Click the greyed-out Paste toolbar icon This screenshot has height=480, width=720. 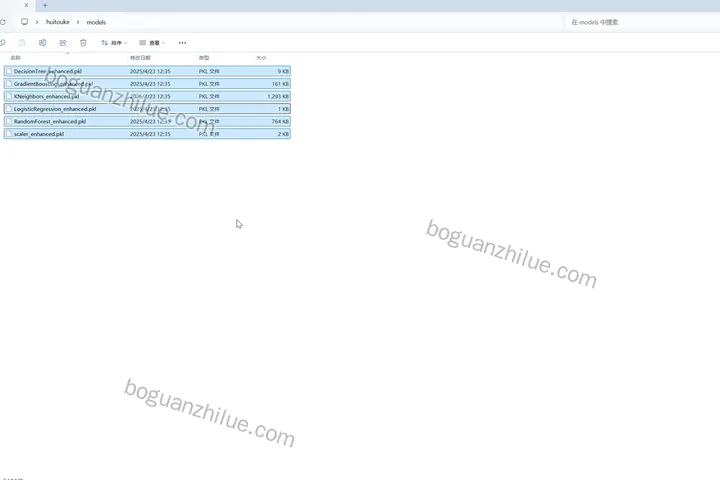click(x=22, y=43)
